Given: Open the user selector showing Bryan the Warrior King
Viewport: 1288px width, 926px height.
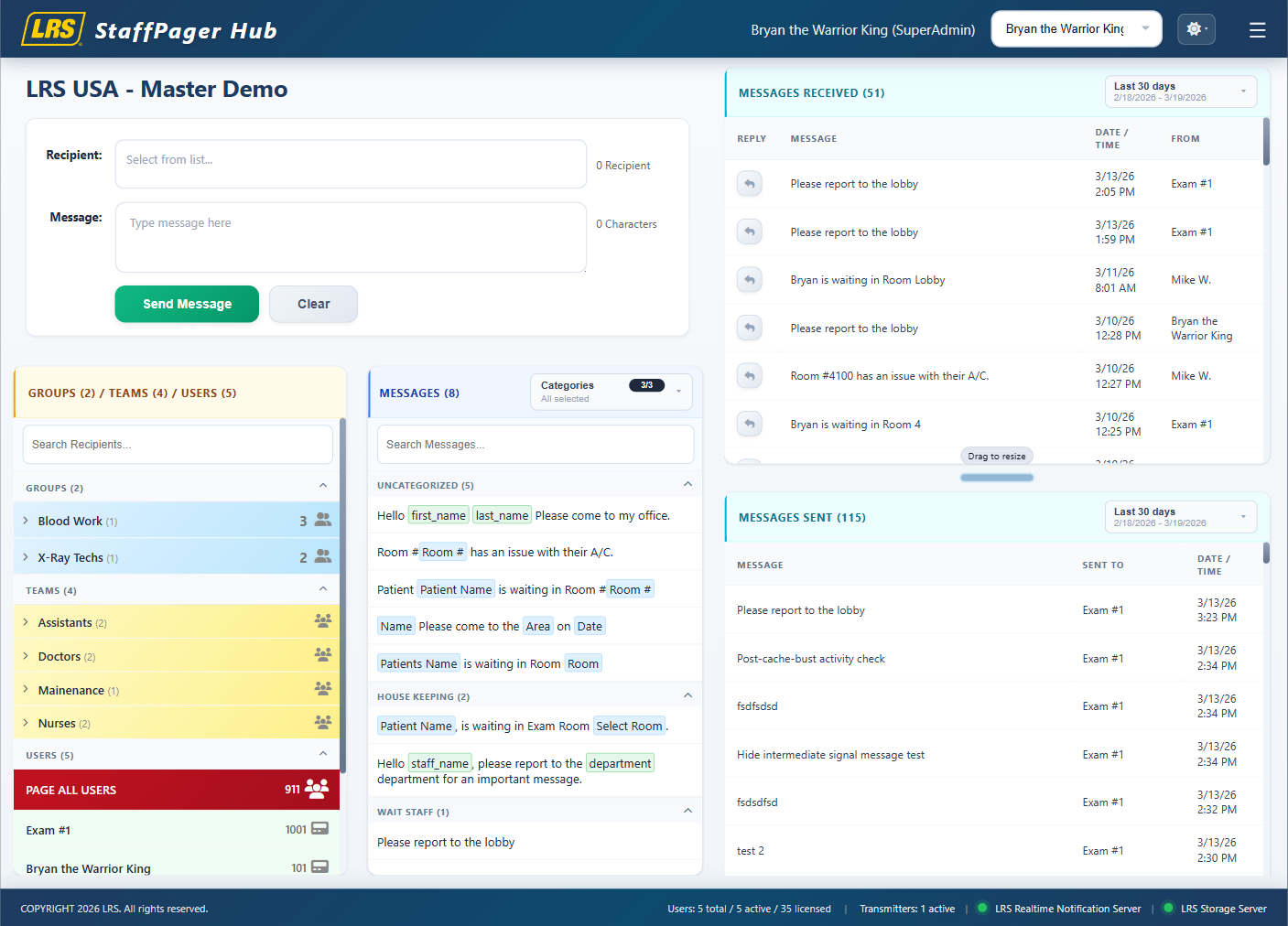Looking at the screenshot, I should click(x=1076, y=28).
